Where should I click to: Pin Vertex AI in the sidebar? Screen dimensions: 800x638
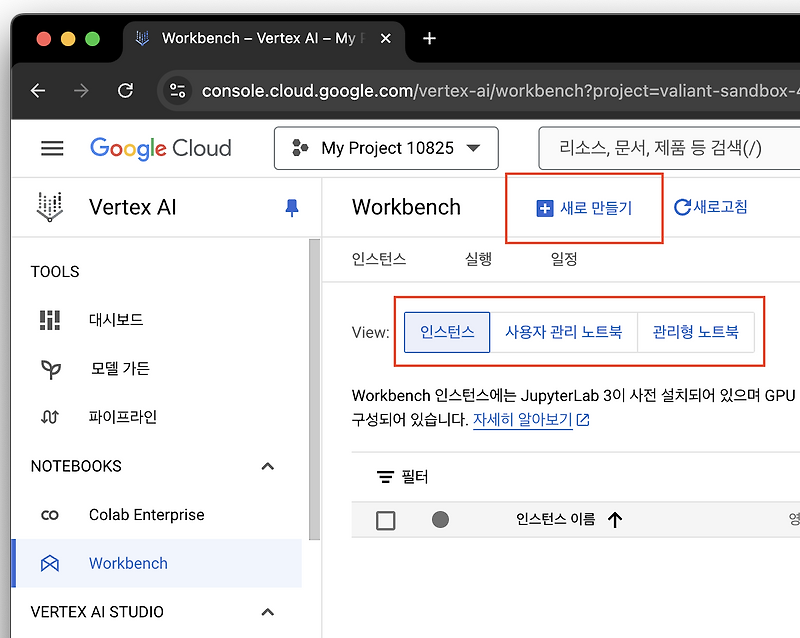291,207
